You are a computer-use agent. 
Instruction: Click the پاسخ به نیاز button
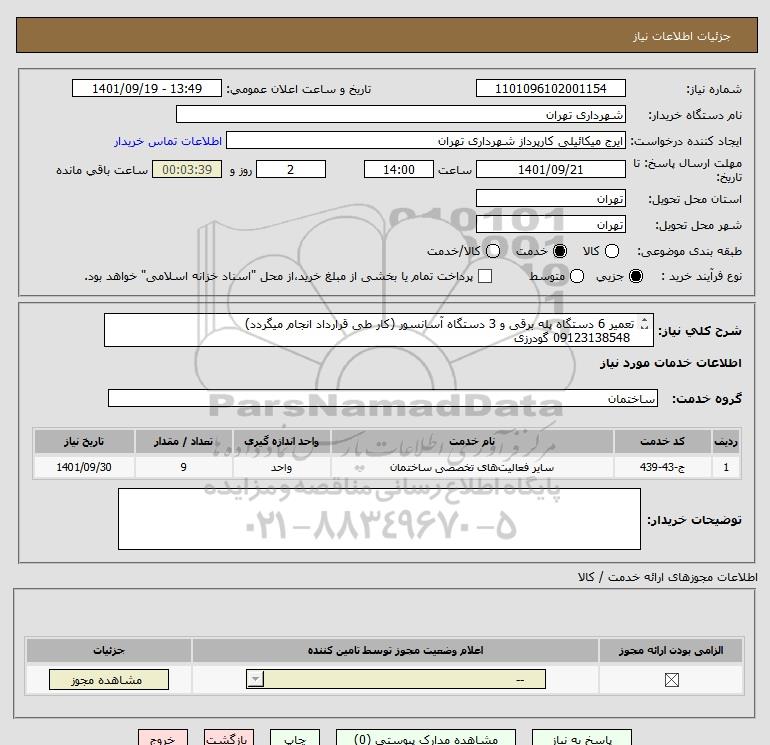point(582,738)
